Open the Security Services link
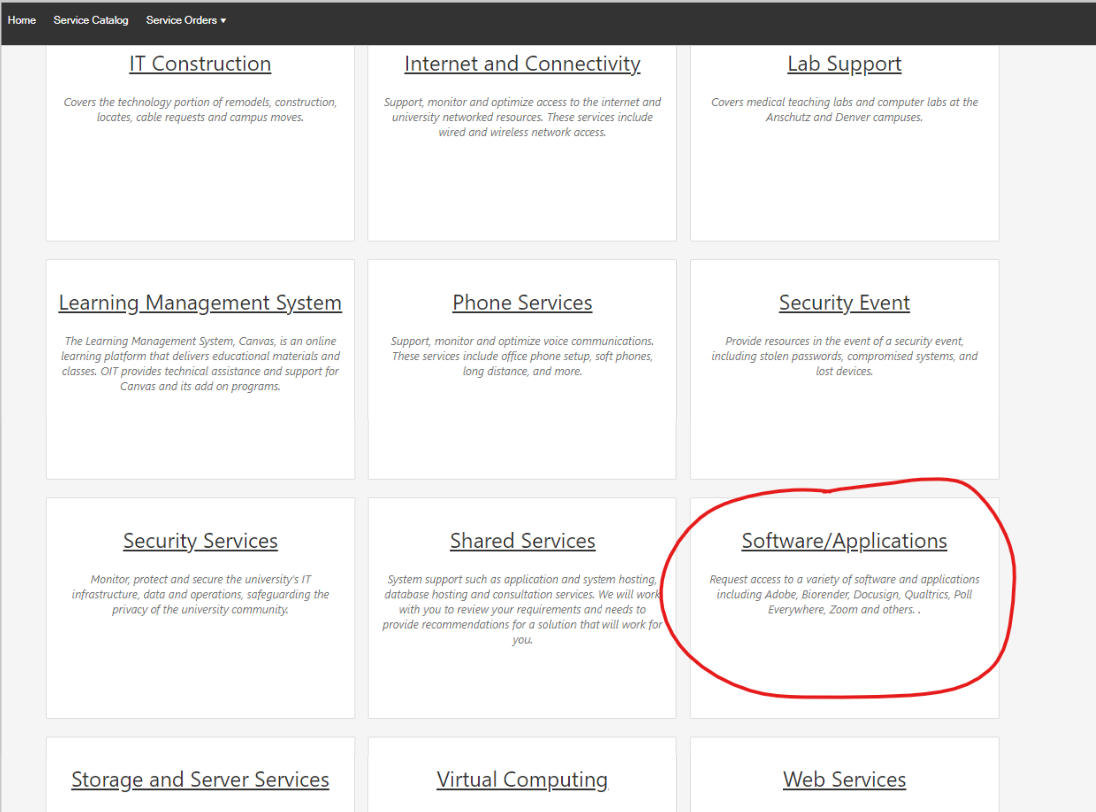 pyautogui.click(x=201, y=541)
